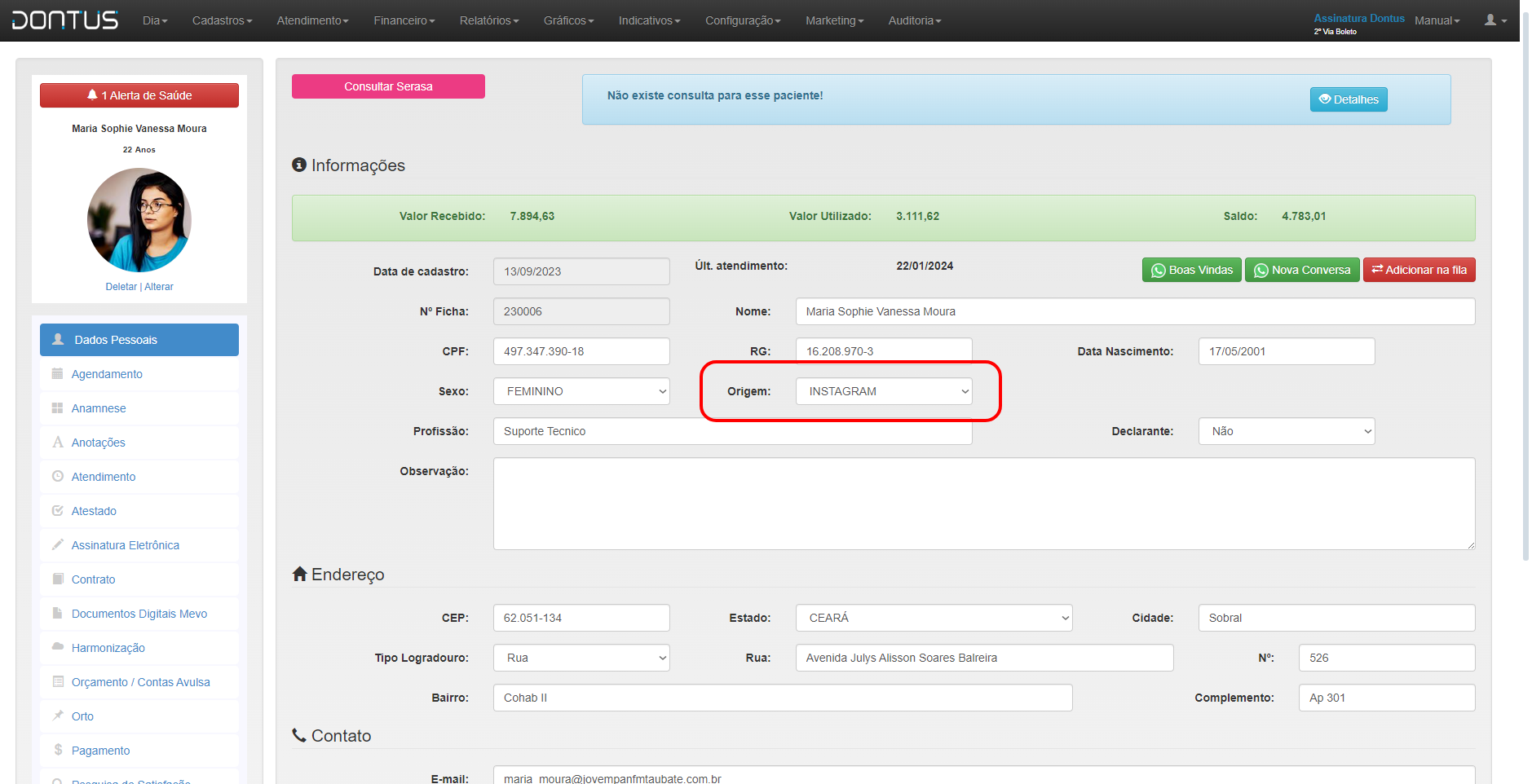The width and height of the screenshot is (1532, 784).
Task: Expand the Manual dropdown in top bar
Action: click(x=1437, y=20)
